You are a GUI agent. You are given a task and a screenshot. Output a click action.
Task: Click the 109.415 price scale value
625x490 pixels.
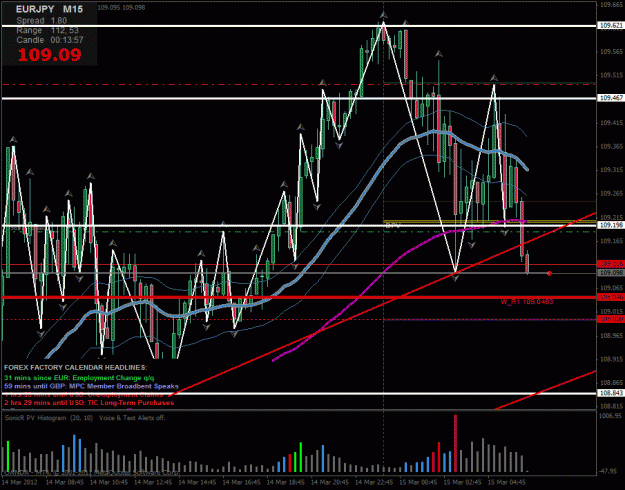[611, 123]
